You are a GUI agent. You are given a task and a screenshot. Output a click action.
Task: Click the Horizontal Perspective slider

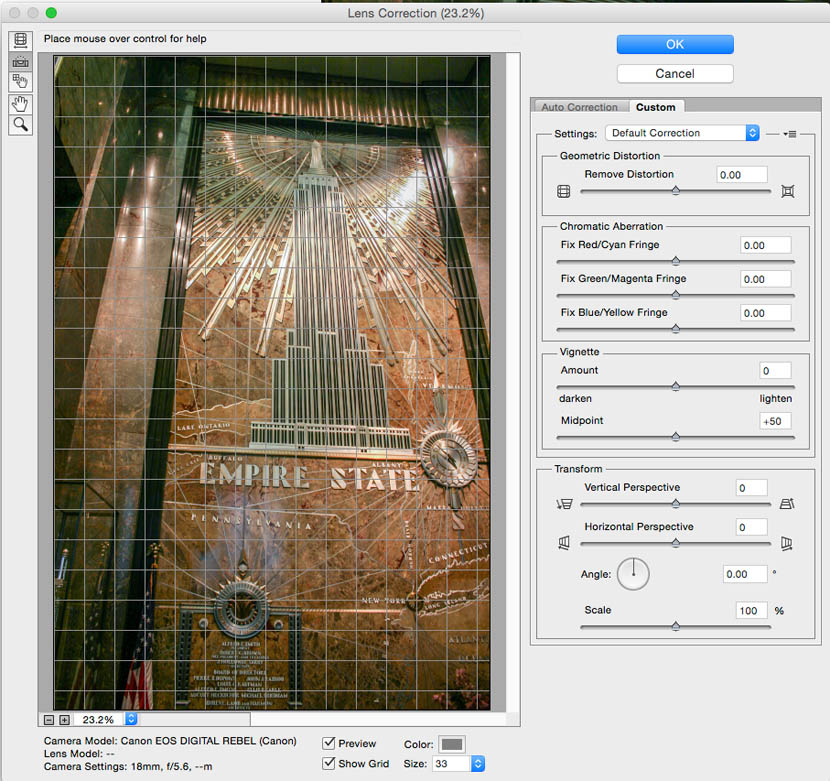675,543
